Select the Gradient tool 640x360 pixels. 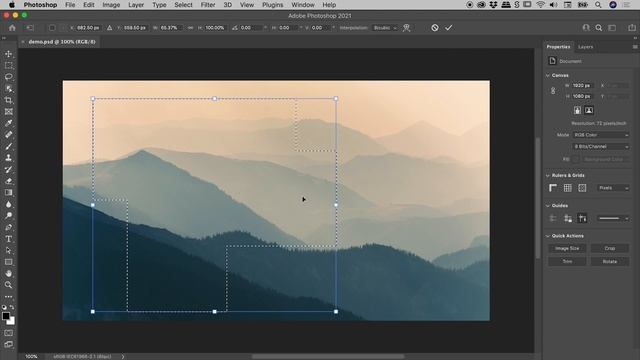point(9,192)
